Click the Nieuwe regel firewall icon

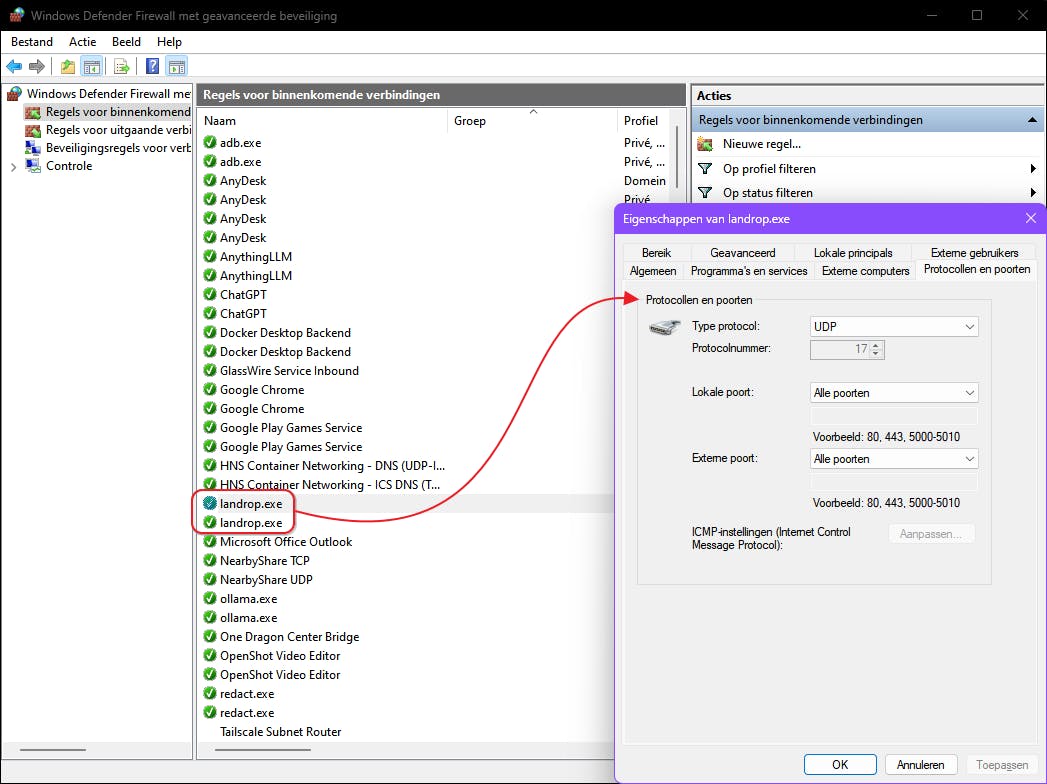705,144
